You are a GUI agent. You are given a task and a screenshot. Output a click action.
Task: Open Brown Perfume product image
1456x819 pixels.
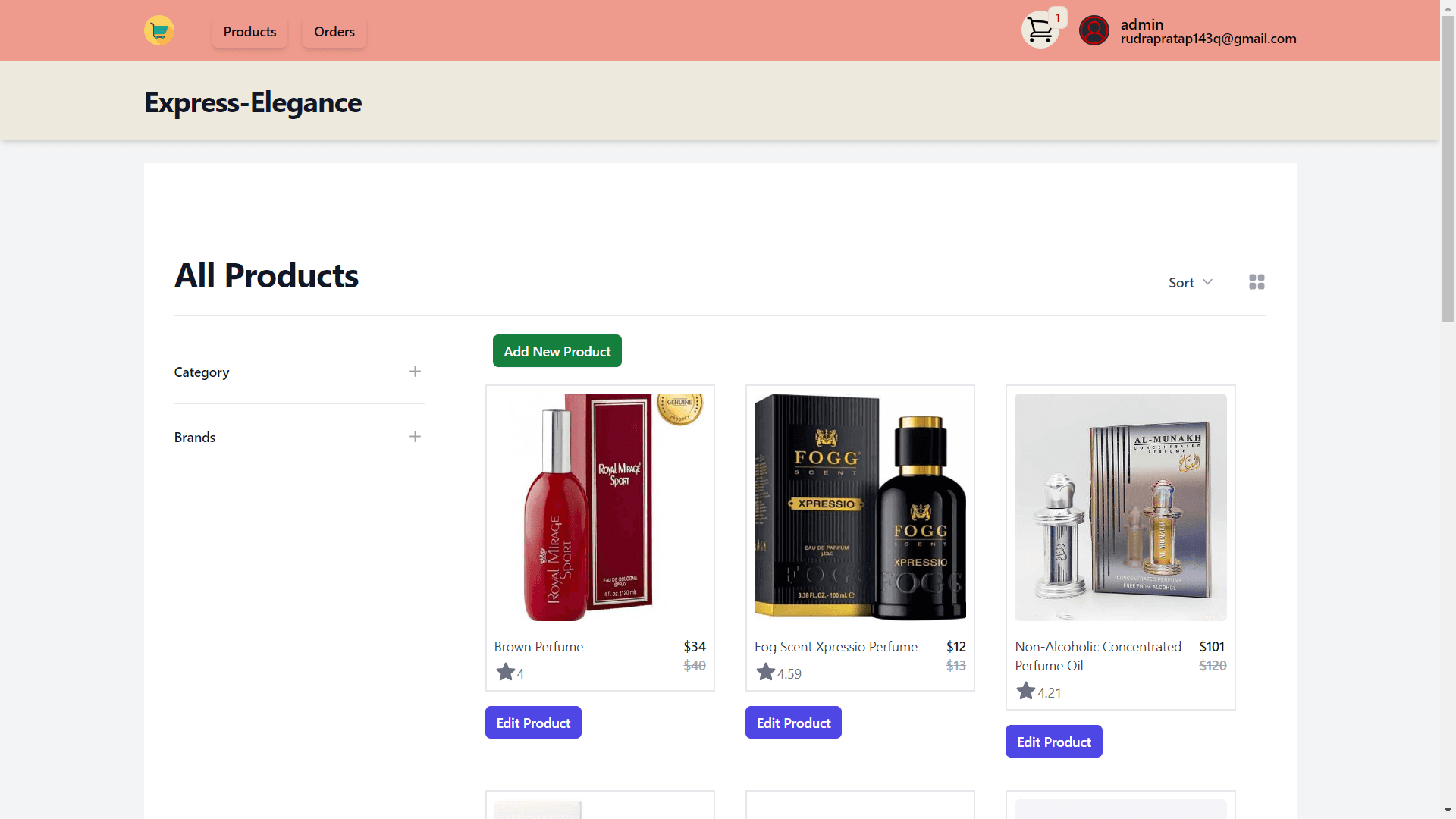pos(600,507)
